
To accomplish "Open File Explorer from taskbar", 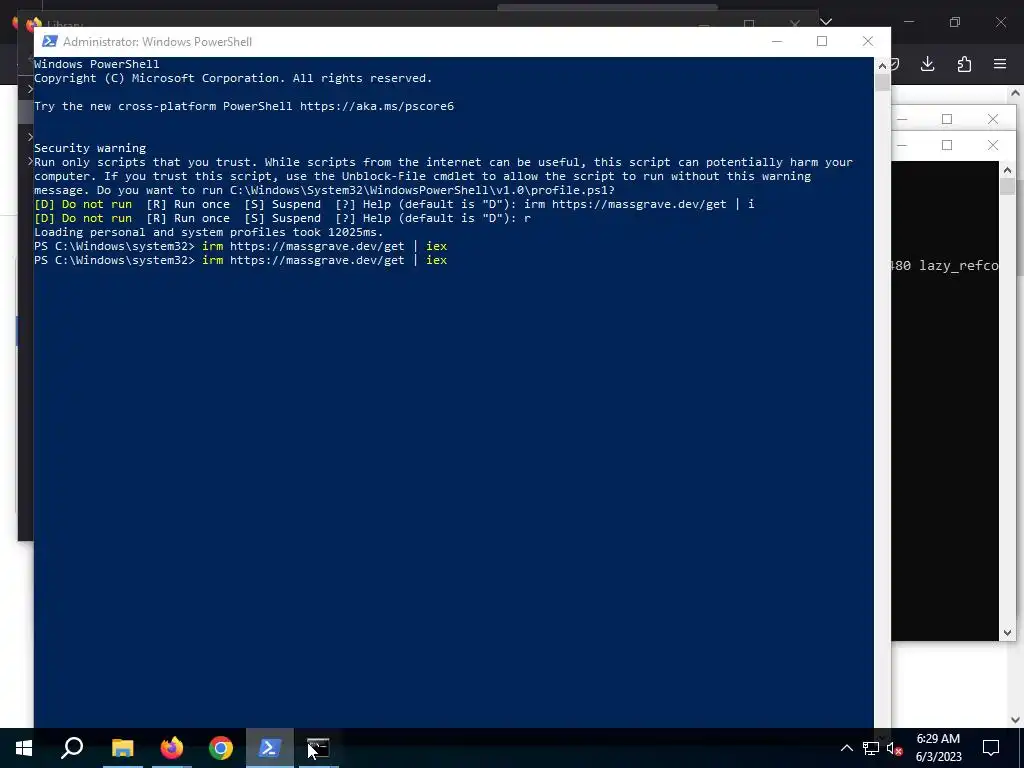I will (122, 748).
